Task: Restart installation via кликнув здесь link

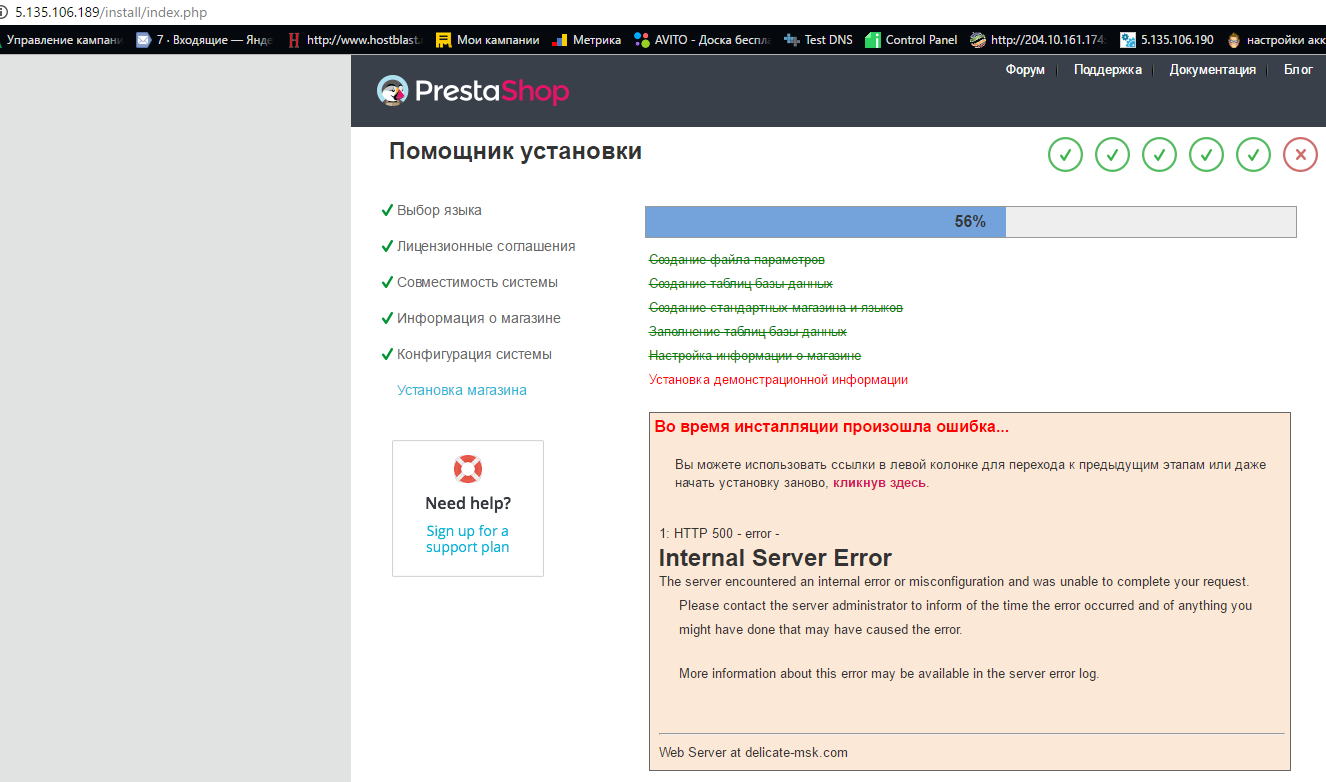Action: [880, 483]
